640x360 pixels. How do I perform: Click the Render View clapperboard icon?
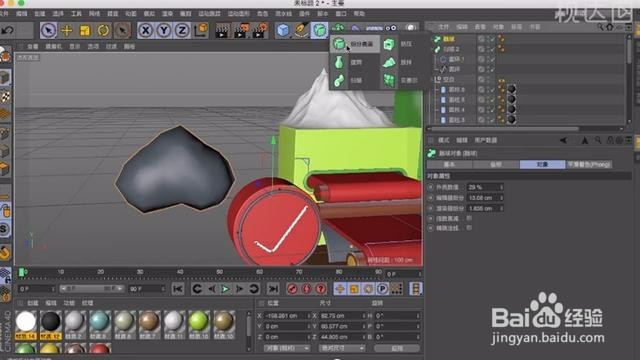click(x=222, y=31)
